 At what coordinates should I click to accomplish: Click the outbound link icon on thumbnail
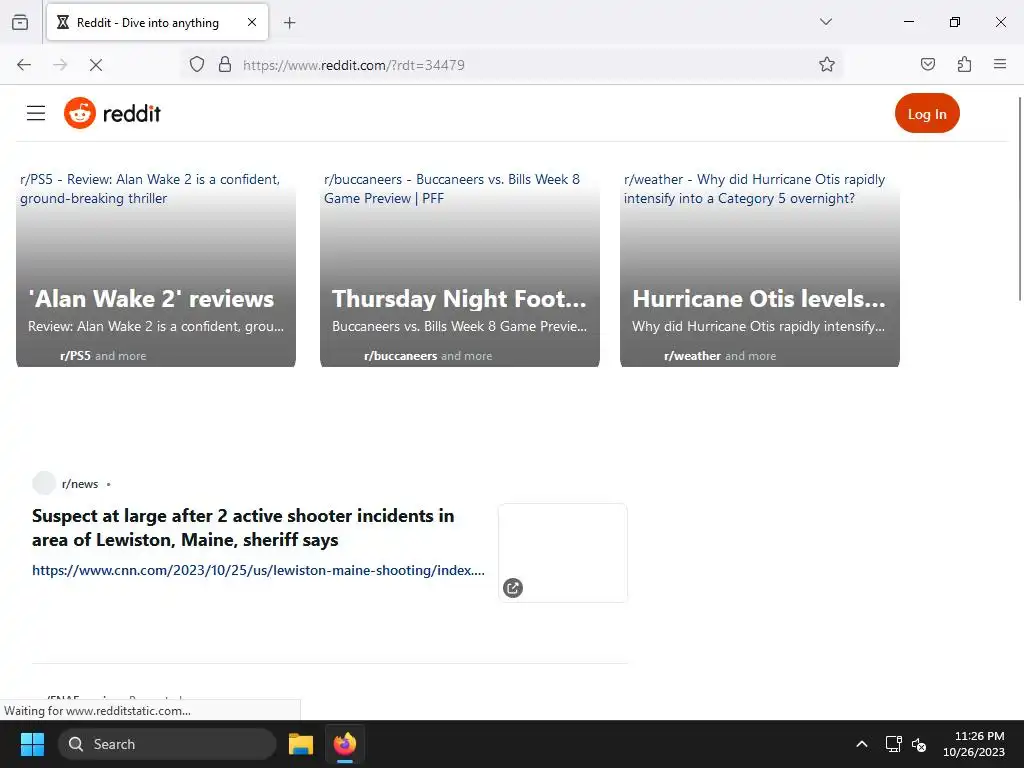(x=513, y=588)
